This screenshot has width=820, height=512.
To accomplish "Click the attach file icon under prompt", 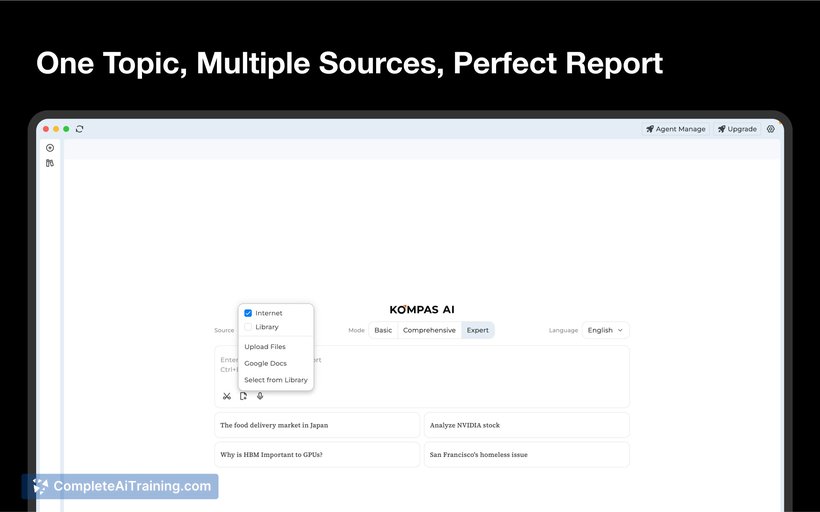I will coord(244,396).
